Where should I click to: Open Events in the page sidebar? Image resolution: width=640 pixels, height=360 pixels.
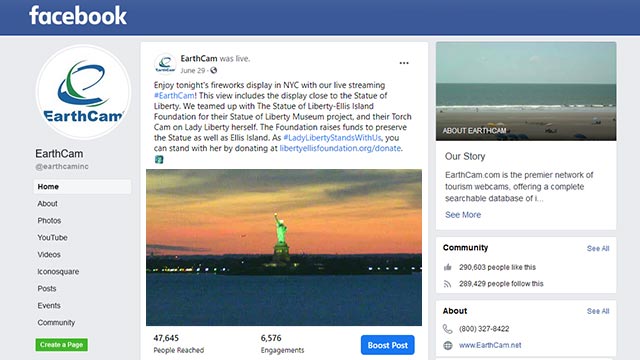click(x=49, y=305)
